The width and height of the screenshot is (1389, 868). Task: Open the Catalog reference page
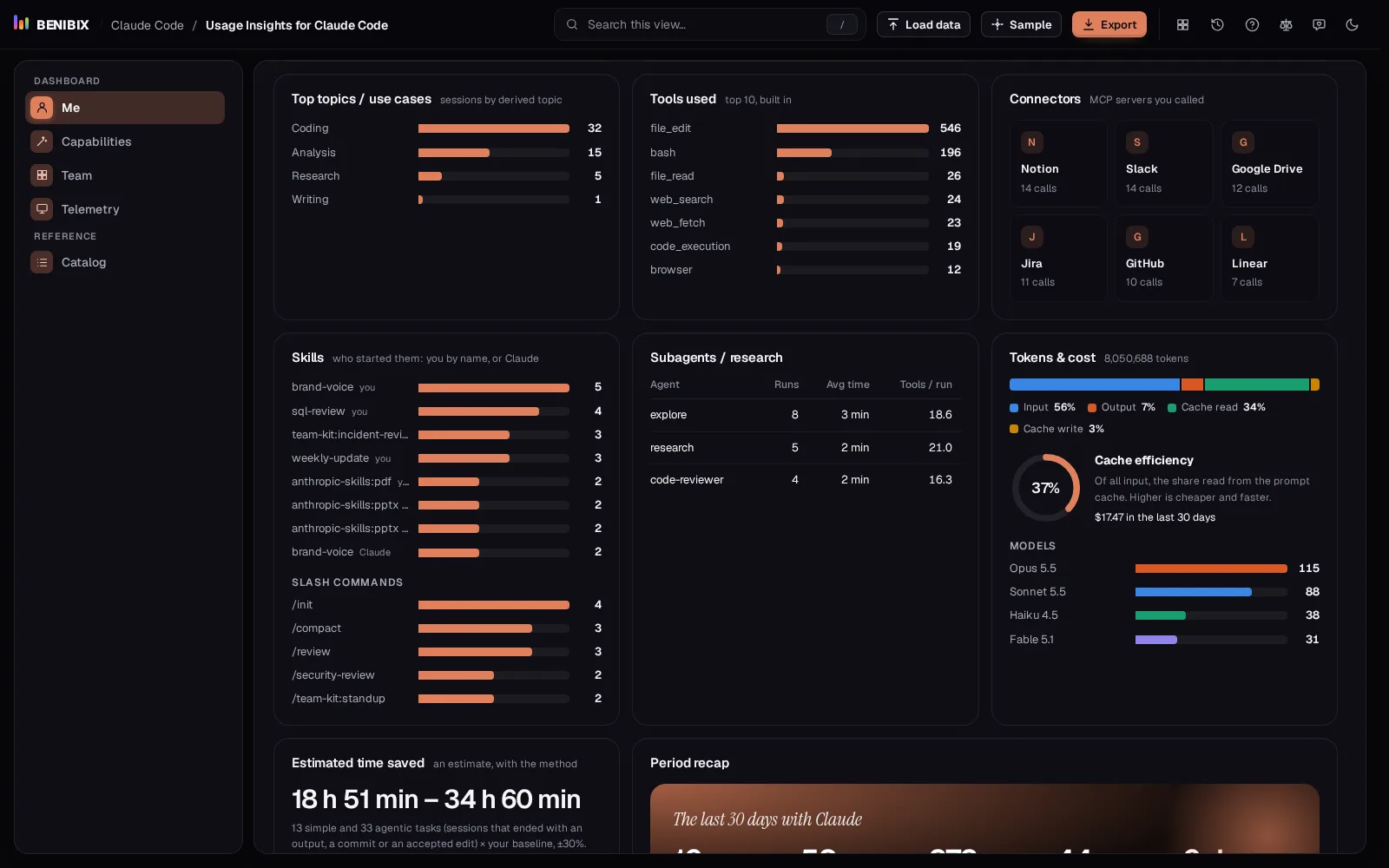[x=125, y=262]
